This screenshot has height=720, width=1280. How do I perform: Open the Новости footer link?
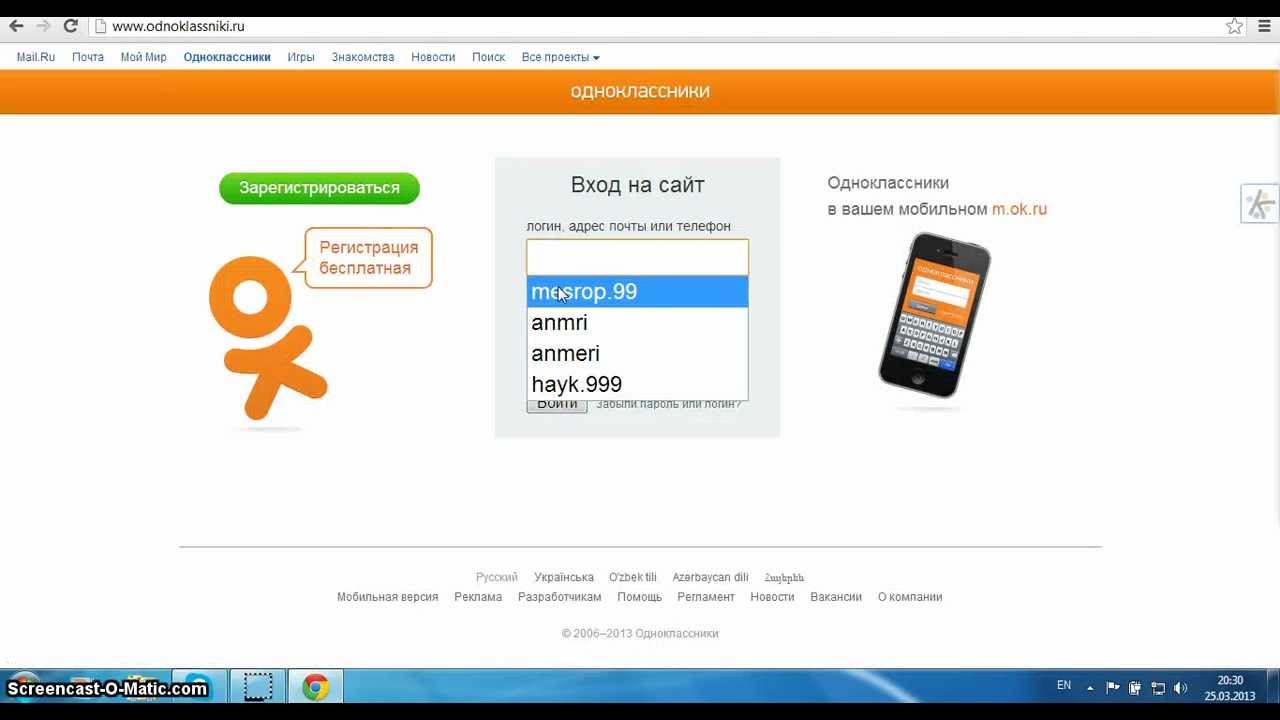coord(772,597)
